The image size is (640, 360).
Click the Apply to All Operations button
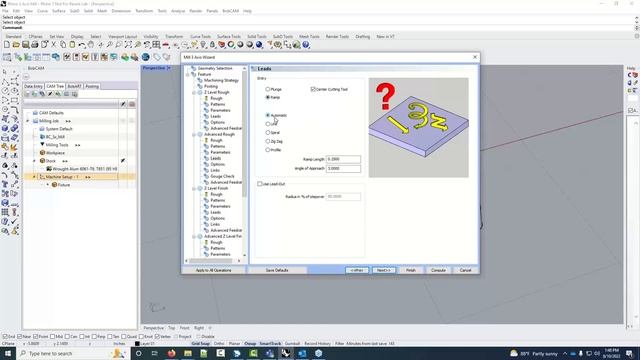[214, 270]
